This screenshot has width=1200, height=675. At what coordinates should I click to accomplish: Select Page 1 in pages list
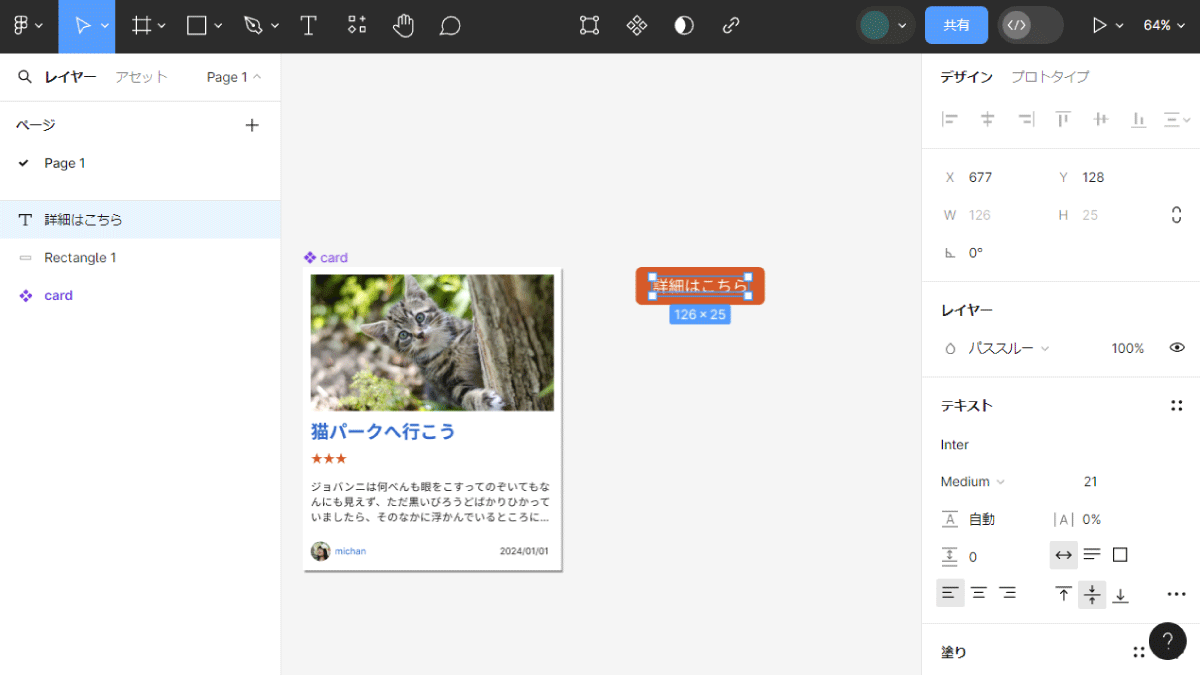140,163
